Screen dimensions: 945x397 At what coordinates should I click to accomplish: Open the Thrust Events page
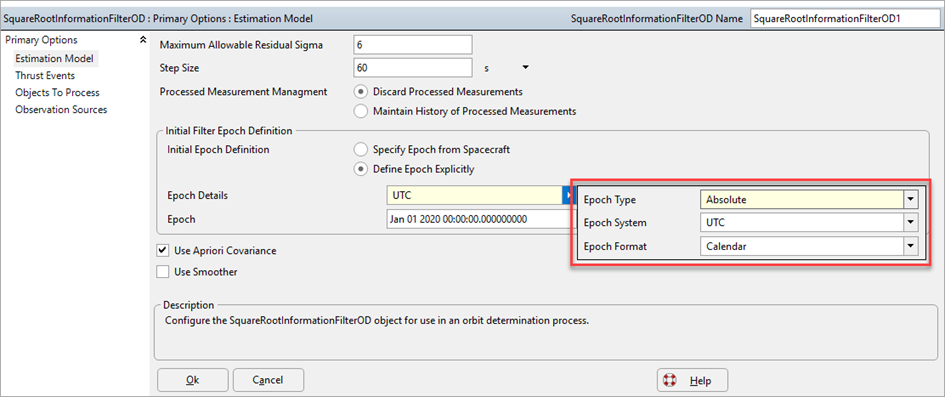tap(45, 75)
